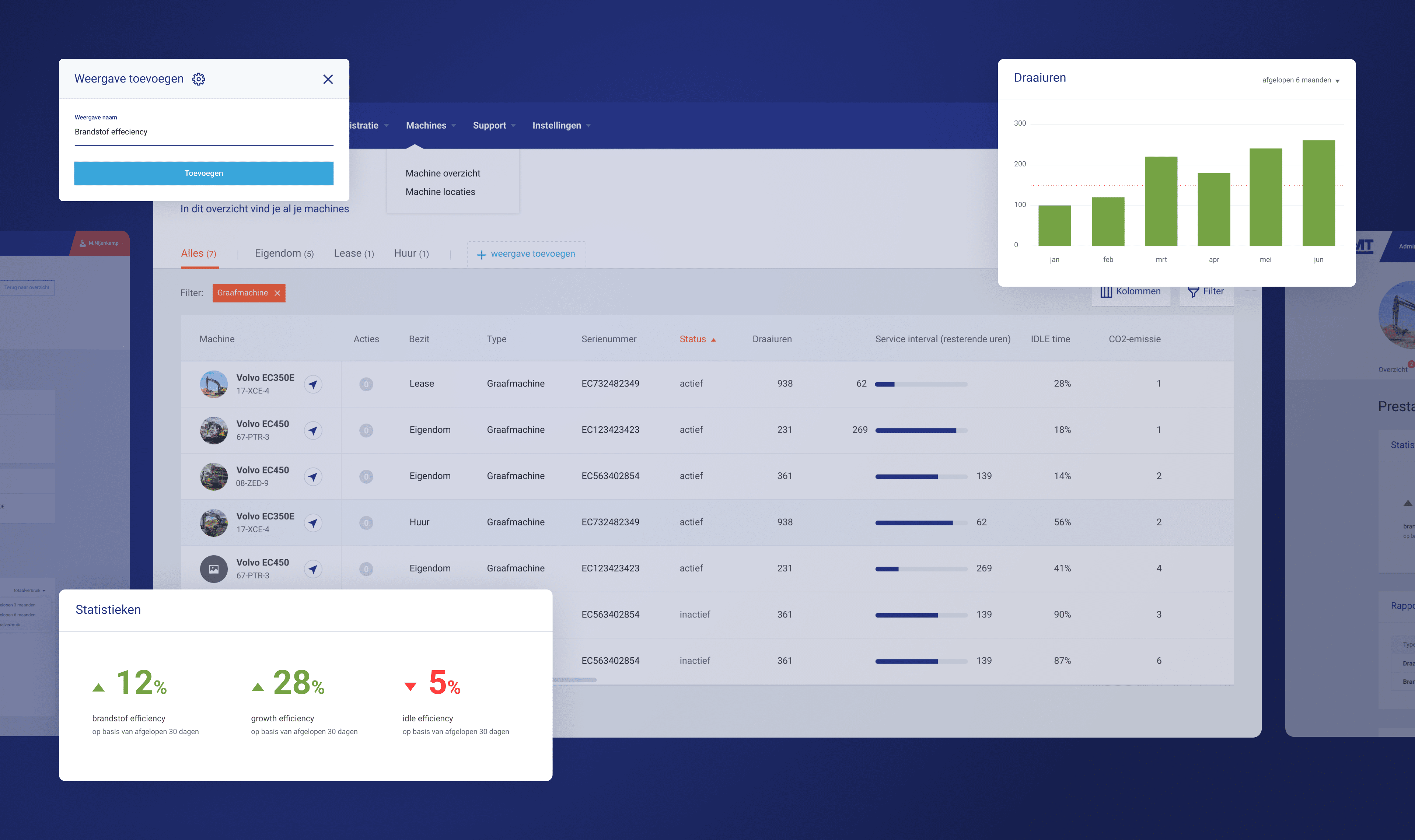
Task: Select Machine locaties menu entry
Action: (440, 192)
